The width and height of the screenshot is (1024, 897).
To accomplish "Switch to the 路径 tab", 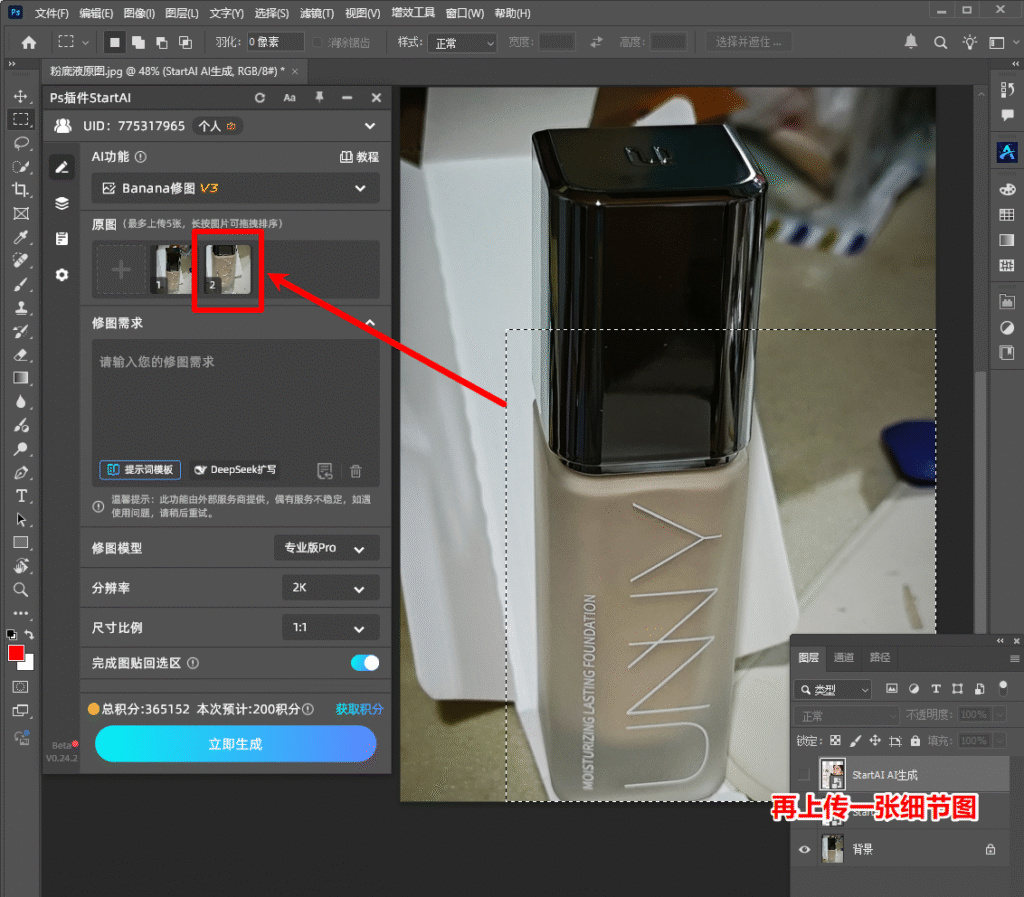I will pyautogui.click(x=880, y=657).
